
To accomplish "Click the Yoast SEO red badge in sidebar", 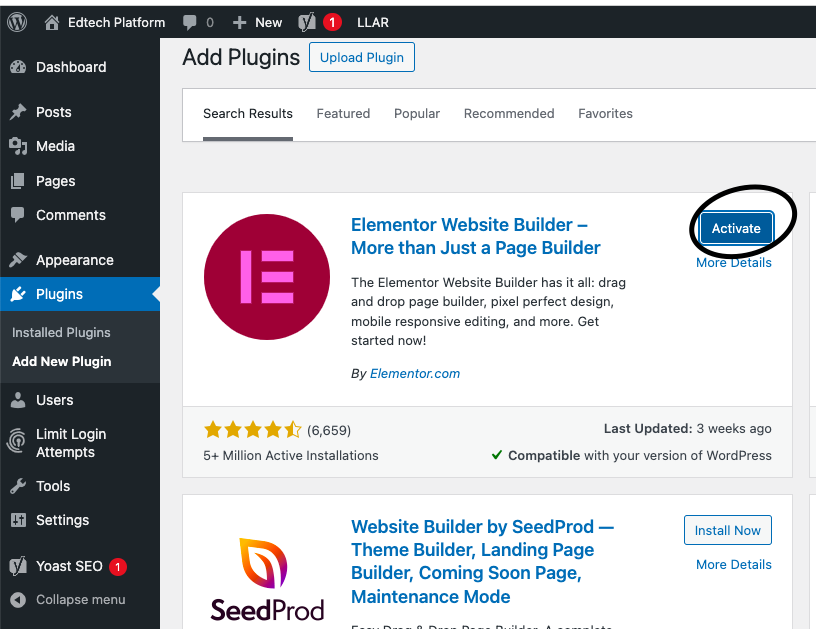I will [118, 567].
